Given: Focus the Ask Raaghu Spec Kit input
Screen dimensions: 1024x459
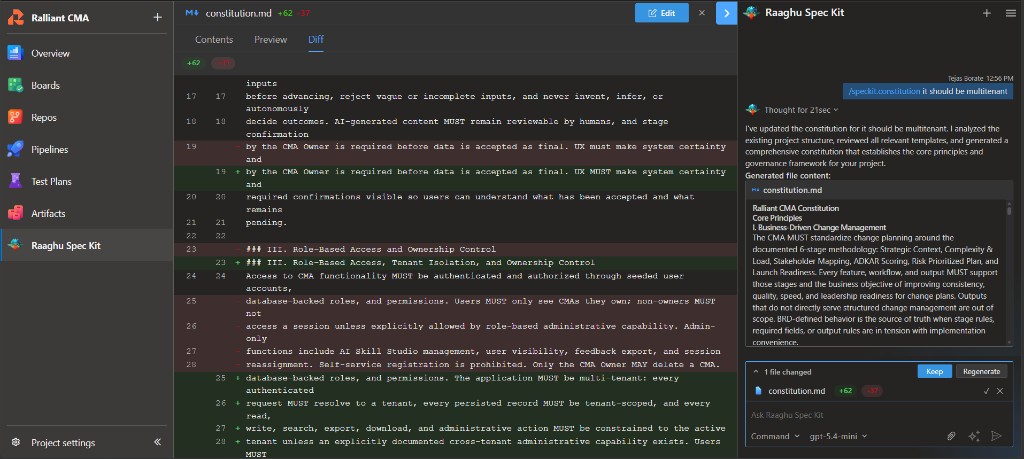Looking at the screenshot, I should [879, 415].
